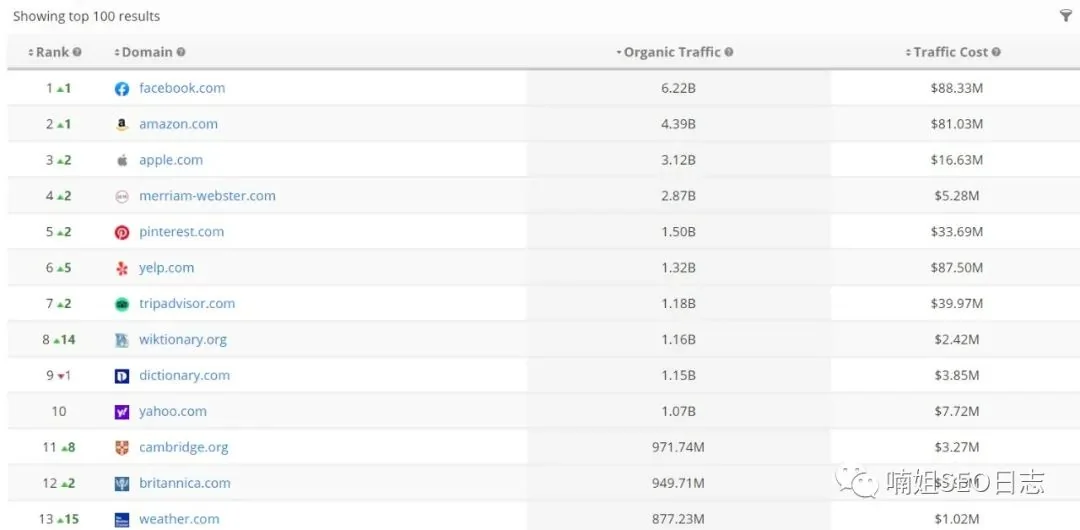This screenshot has width=1080, height=530.
Task: Select the 4.39B organic traffic value
Action: click(678, 124)
